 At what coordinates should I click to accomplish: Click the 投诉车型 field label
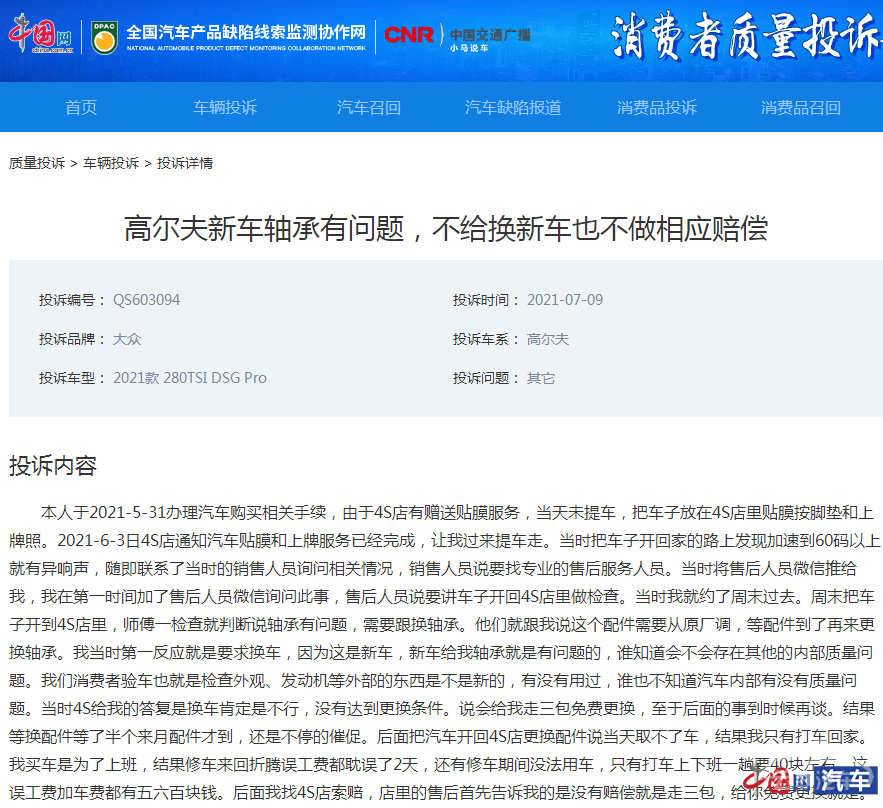tap(72, 378)
